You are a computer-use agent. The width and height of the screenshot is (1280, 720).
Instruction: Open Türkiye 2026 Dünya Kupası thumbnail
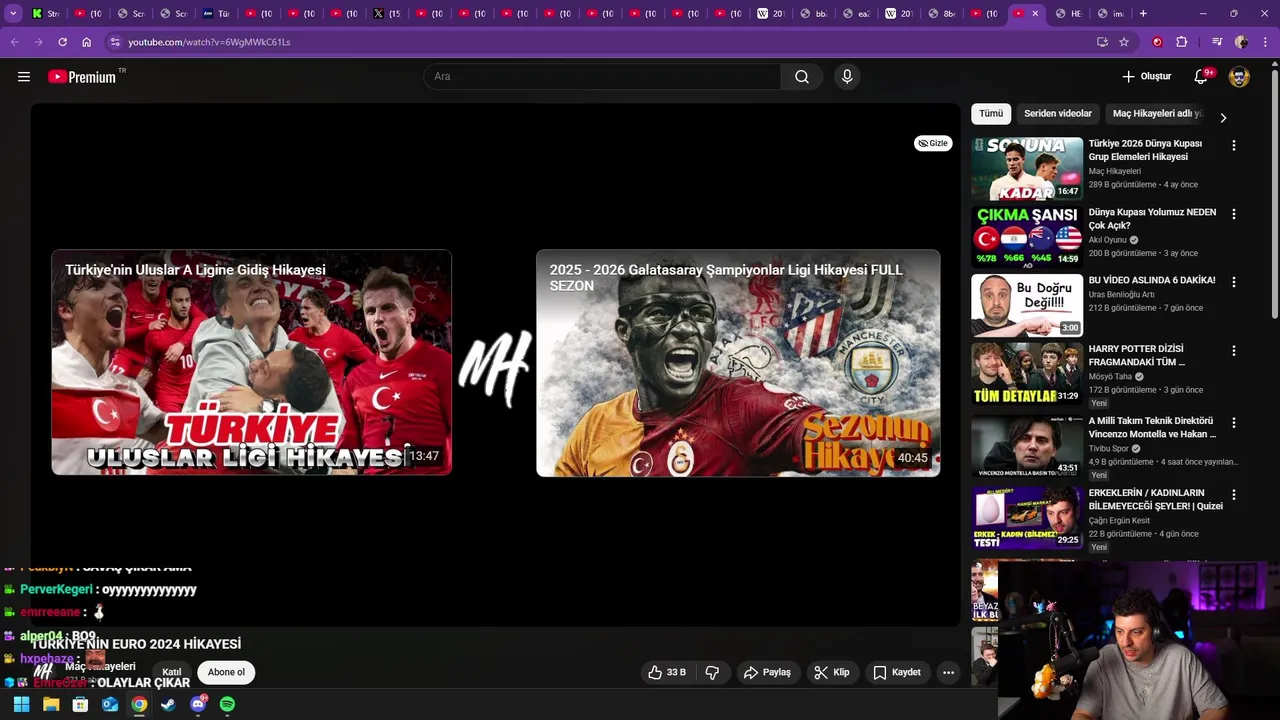(x=1027, y=169)
